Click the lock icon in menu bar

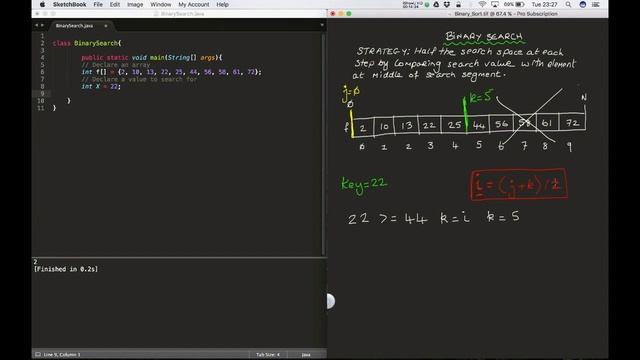[458, 4]
